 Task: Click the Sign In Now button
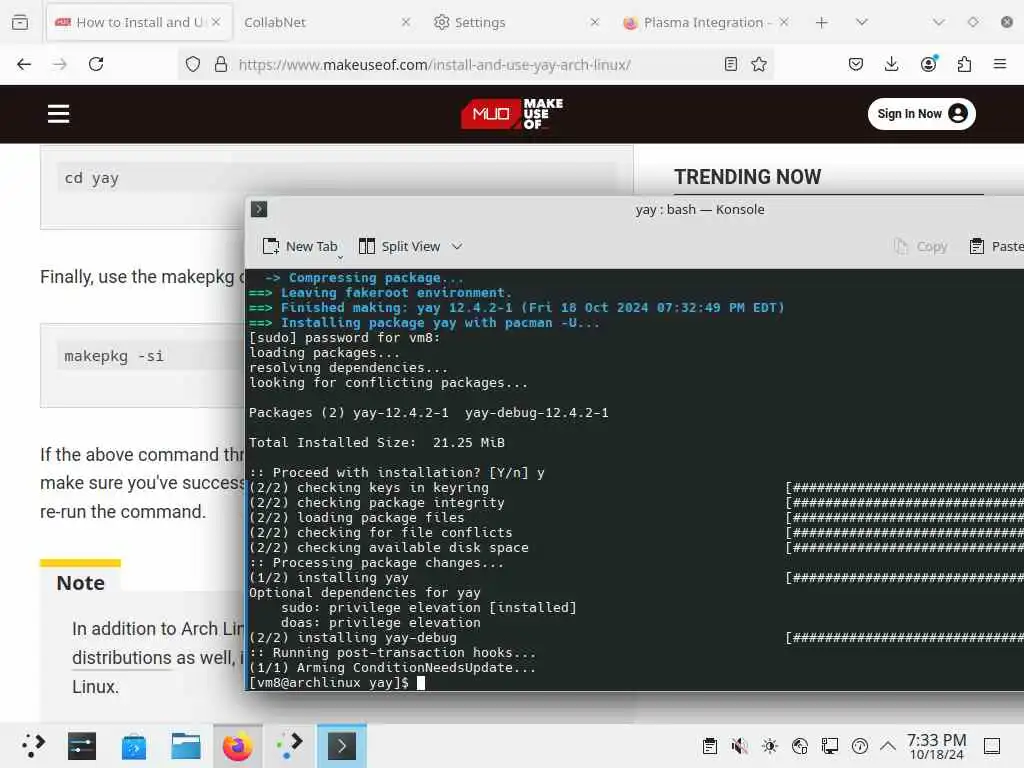(921, 114)
